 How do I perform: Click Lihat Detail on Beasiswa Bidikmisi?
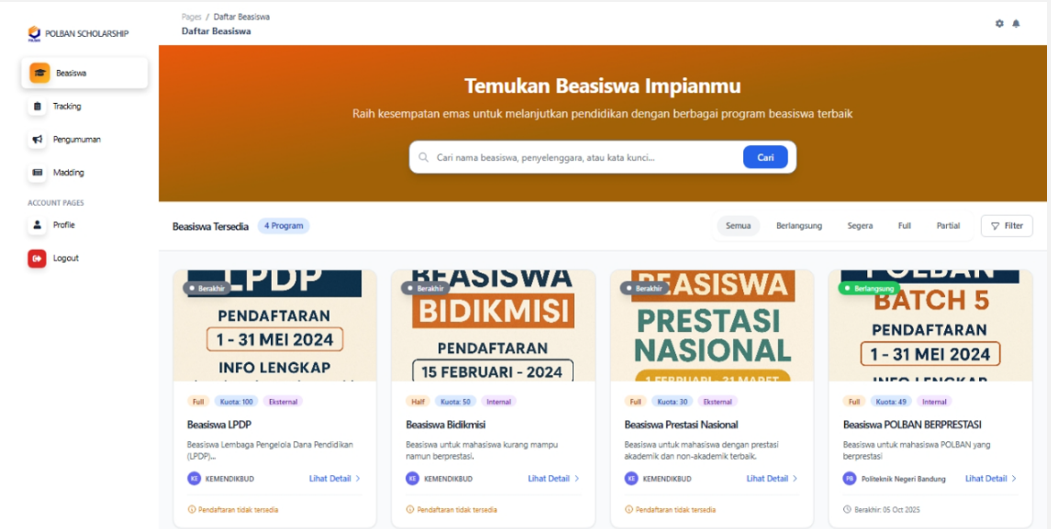click(553, 479)
